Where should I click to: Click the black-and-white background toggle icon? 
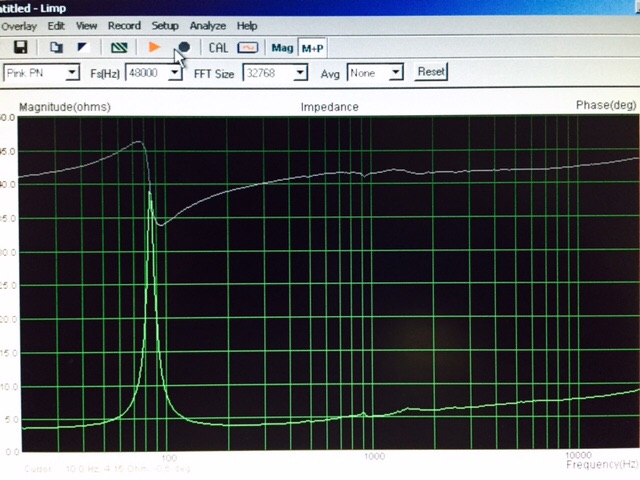[x=83, y=47]
